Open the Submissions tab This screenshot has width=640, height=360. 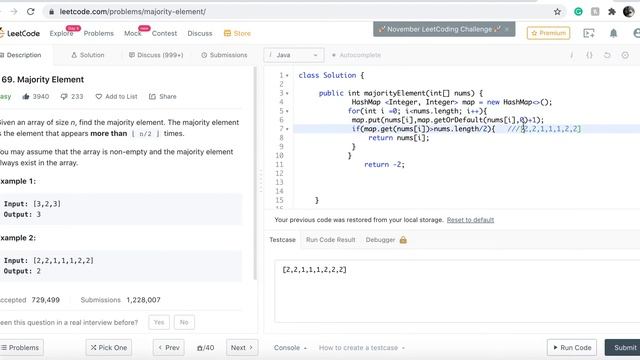tap(224, 55)
